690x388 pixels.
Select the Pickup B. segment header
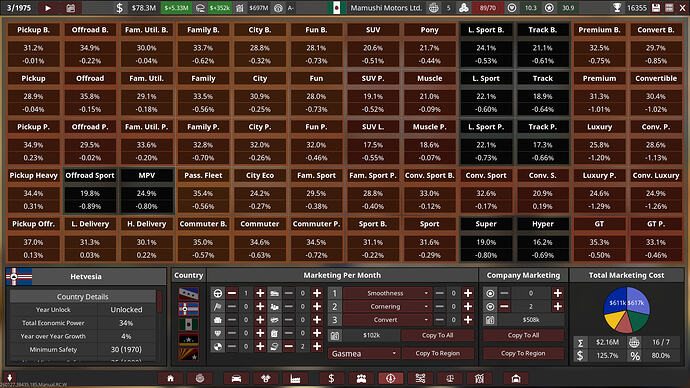pos(33,30)
